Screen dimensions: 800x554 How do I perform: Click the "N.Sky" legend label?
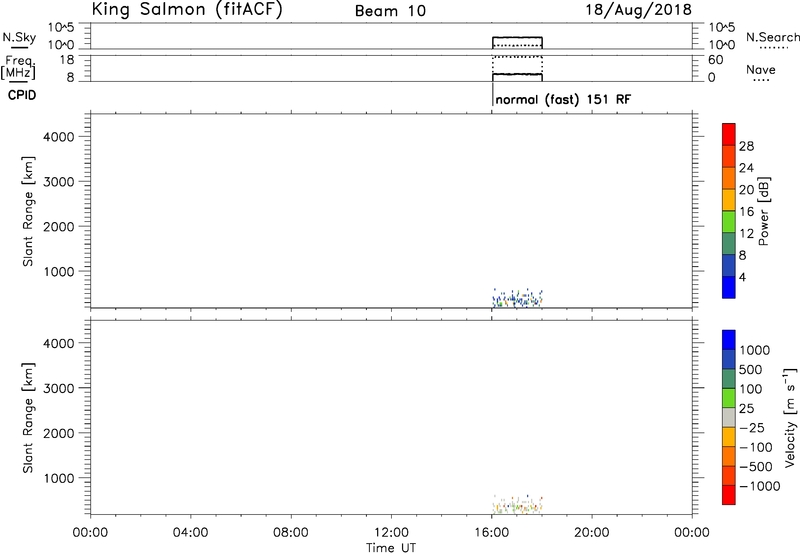pos(19,37)
